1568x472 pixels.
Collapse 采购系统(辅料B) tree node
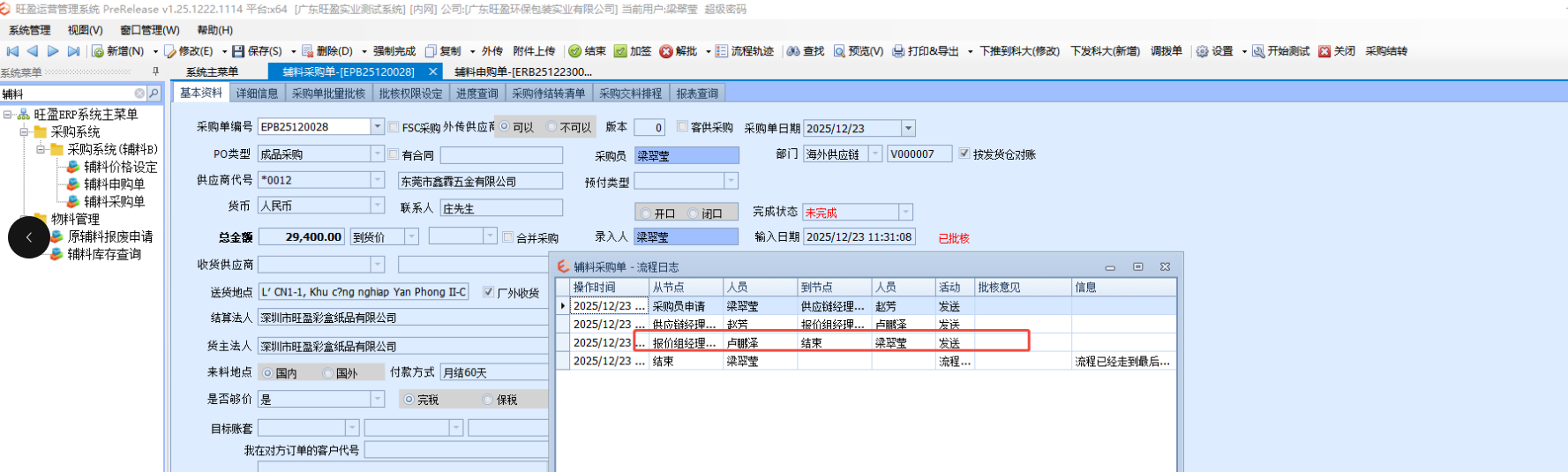tap(41, 150)
